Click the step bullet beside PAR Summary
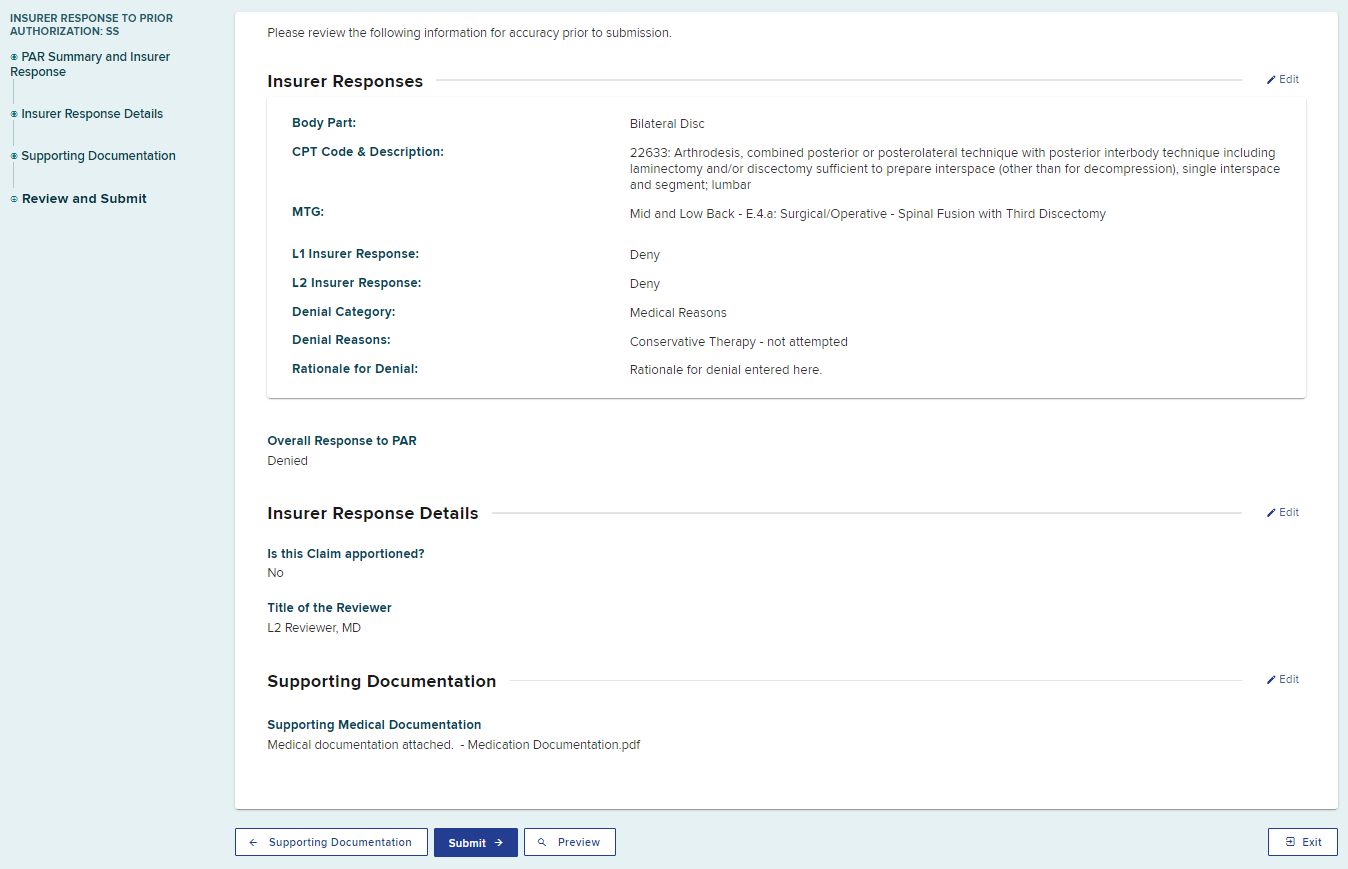 [14, 57]
